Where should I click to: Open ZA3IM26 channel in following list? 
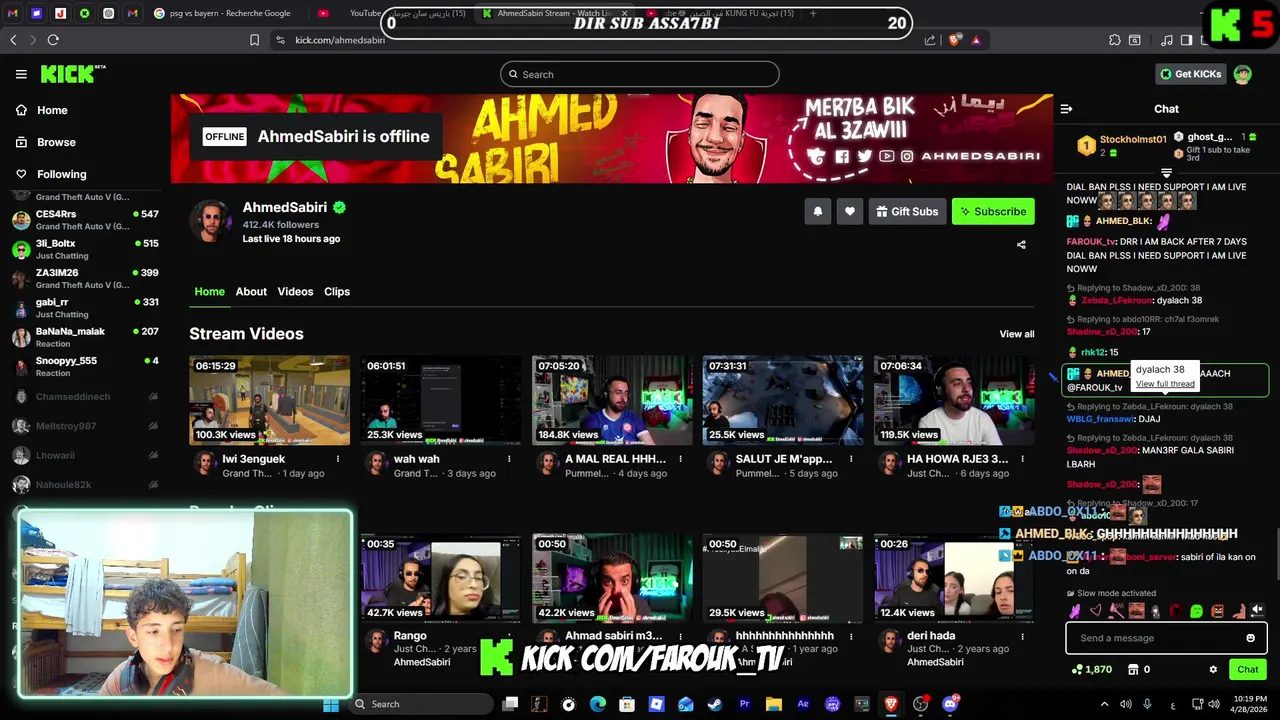point(85,278)
